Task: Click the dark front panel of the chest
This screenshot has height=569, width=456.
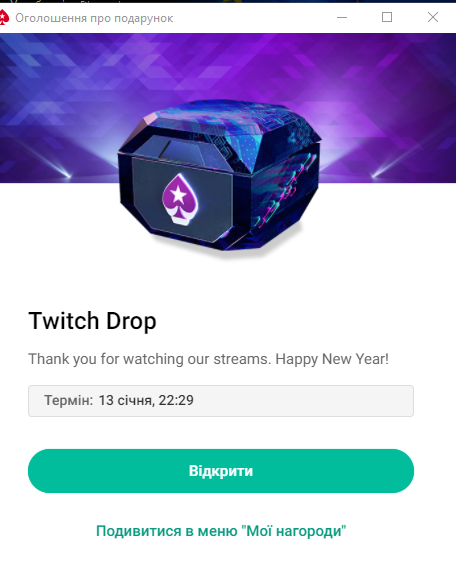Action: tap(181, 200)
